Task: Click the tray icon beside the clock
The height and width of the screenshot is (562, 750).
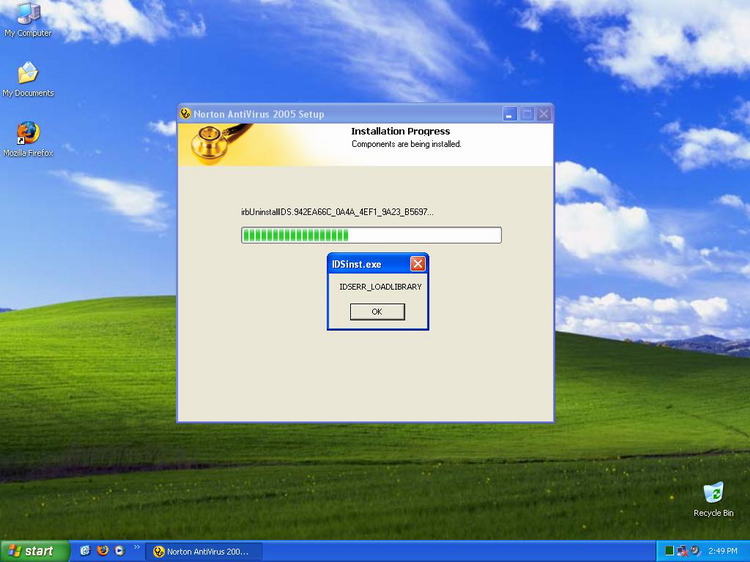Action: point(695,551)
